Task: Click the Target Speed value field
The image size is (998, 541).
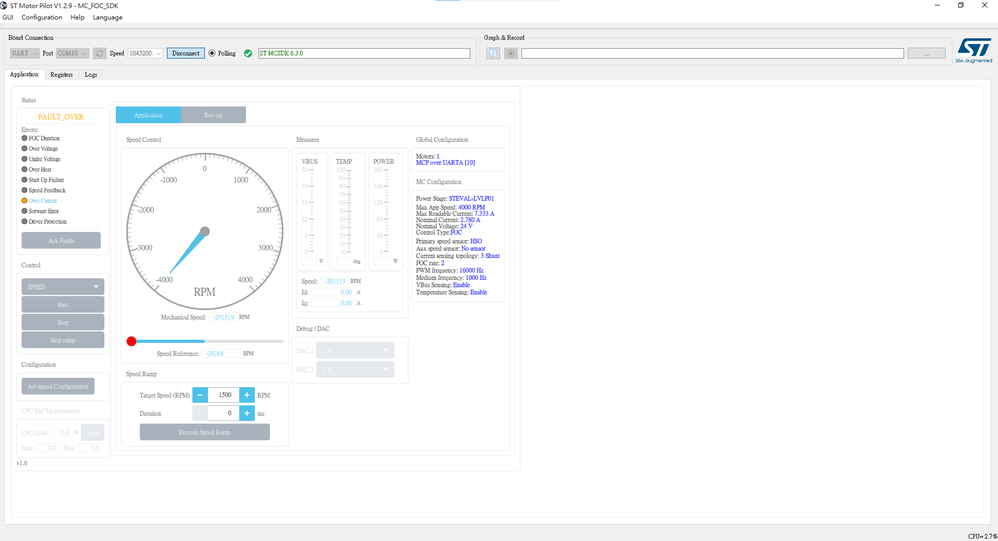Action: tap(223, 395)
